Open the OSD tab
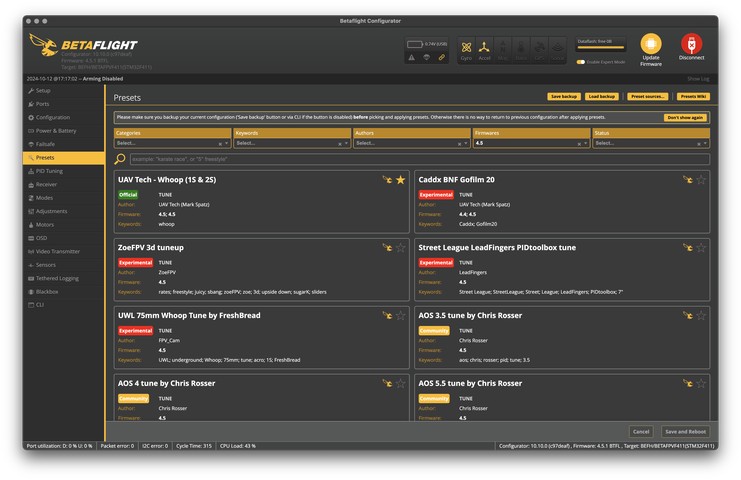 coord(63,238)
